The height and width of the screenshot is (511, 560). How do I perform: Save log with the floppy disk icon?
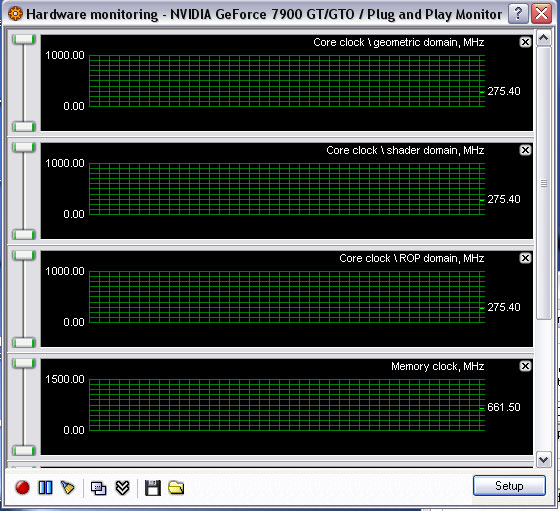tap(153, 488)
